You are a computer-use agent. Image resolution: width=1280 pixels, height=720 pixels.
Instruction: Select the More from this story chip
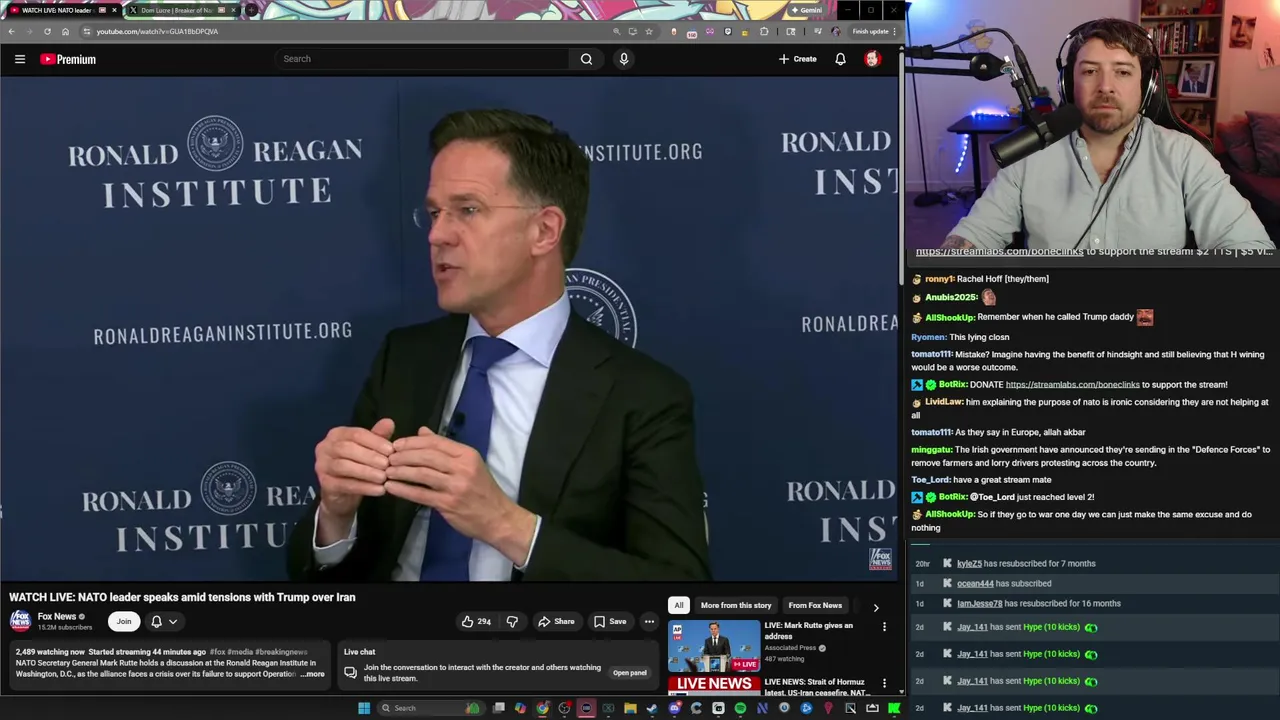[736, 605]
